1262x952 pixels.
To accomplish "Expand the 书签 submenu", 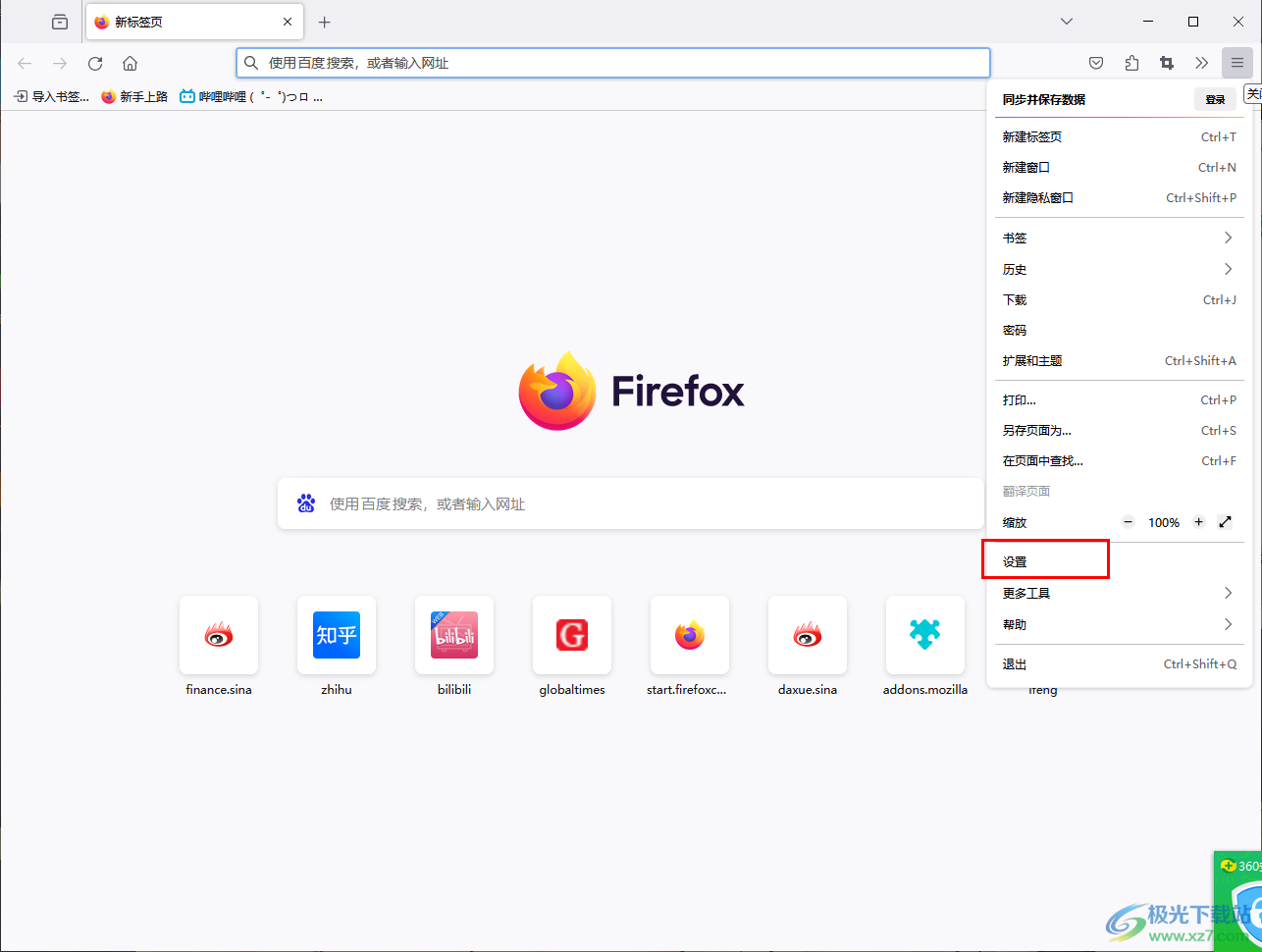I will [x=1119, y=238].
